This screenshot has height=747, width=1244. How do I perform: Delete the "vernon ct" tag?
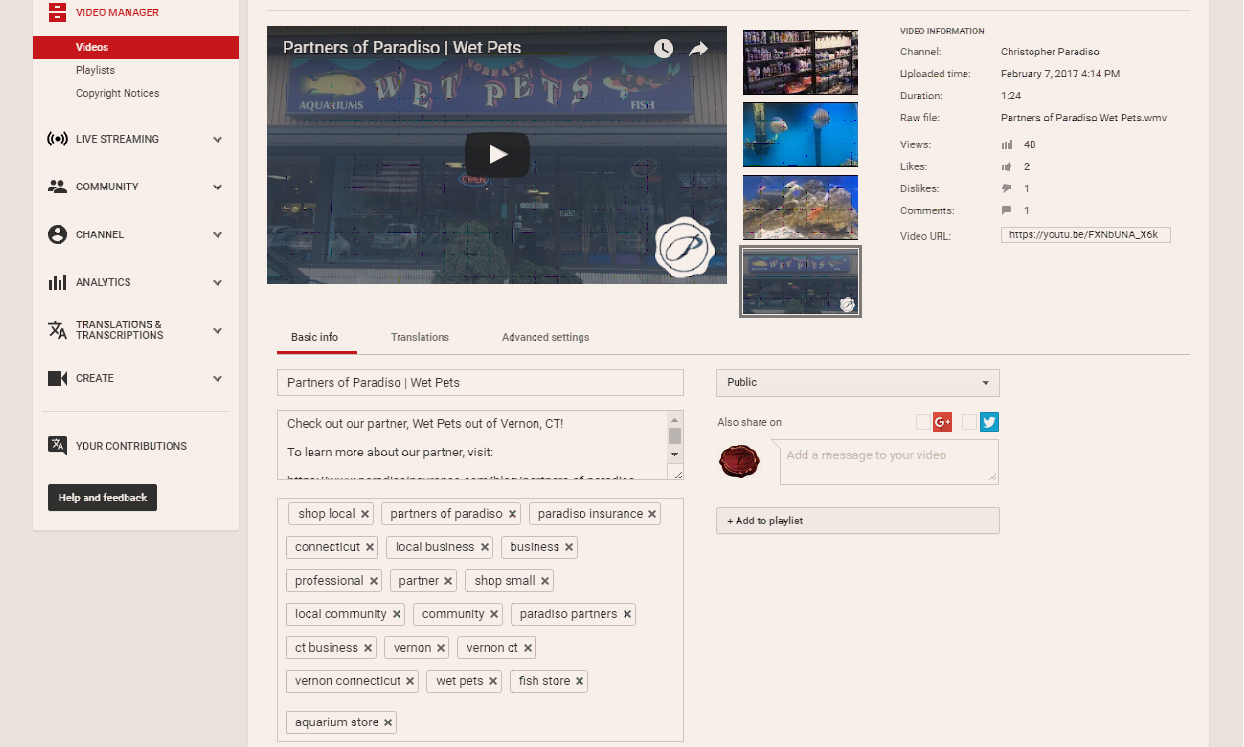528,648
